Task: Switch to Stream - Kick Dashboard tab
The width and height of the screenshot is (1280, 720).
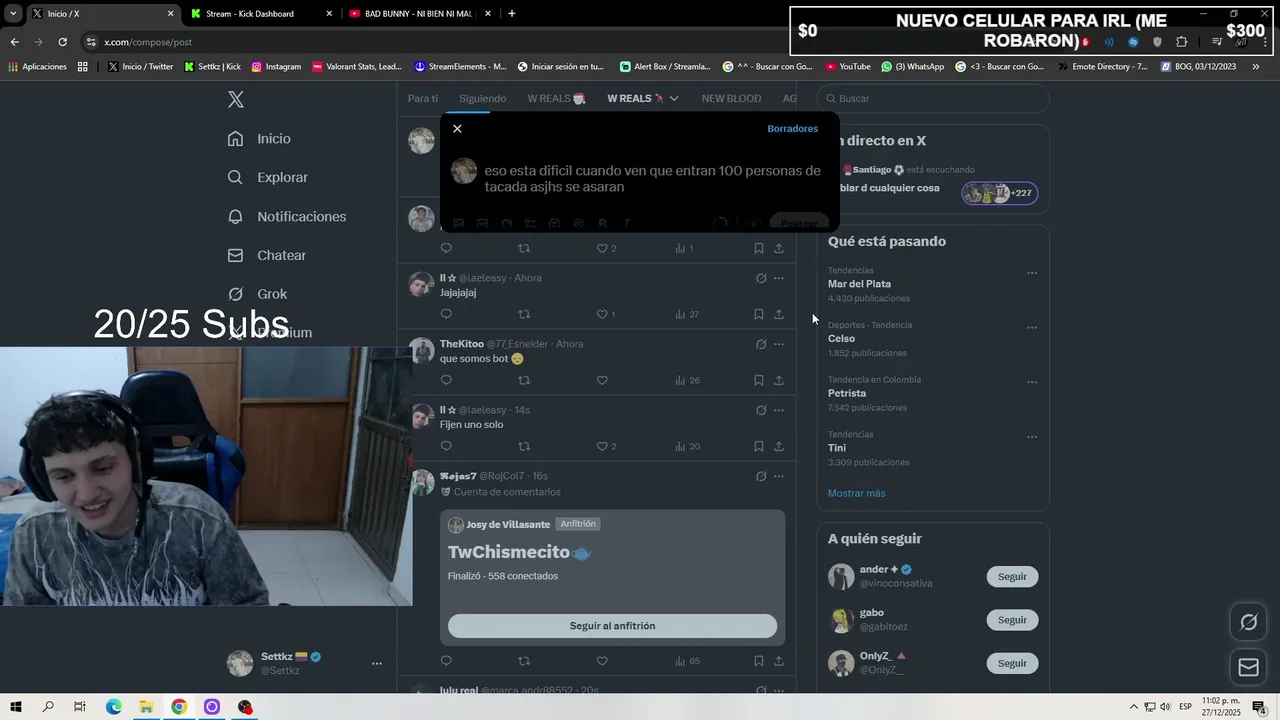Action: point(261,14)
